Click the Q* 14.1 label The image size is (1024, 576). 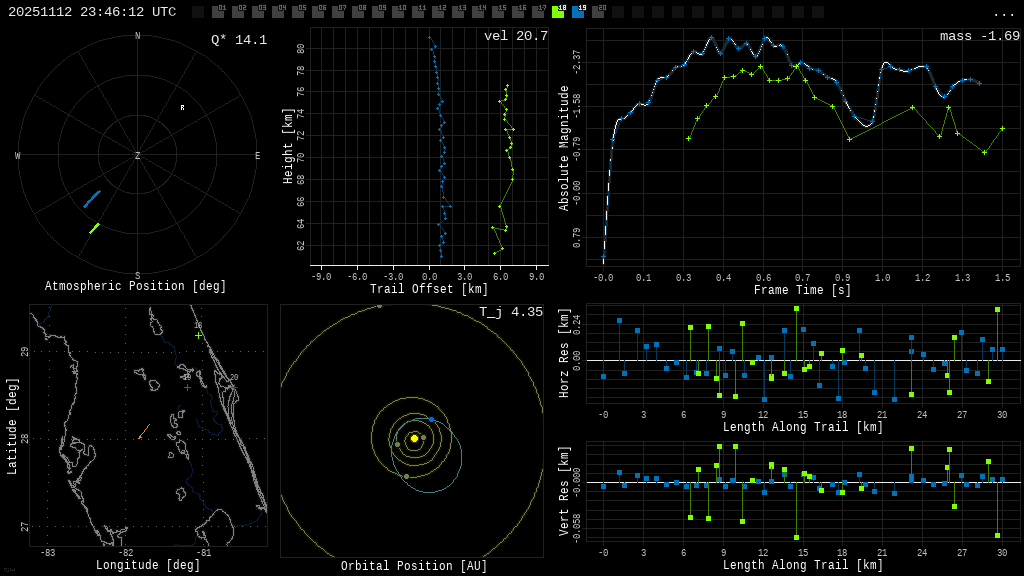tap(238, 40)
